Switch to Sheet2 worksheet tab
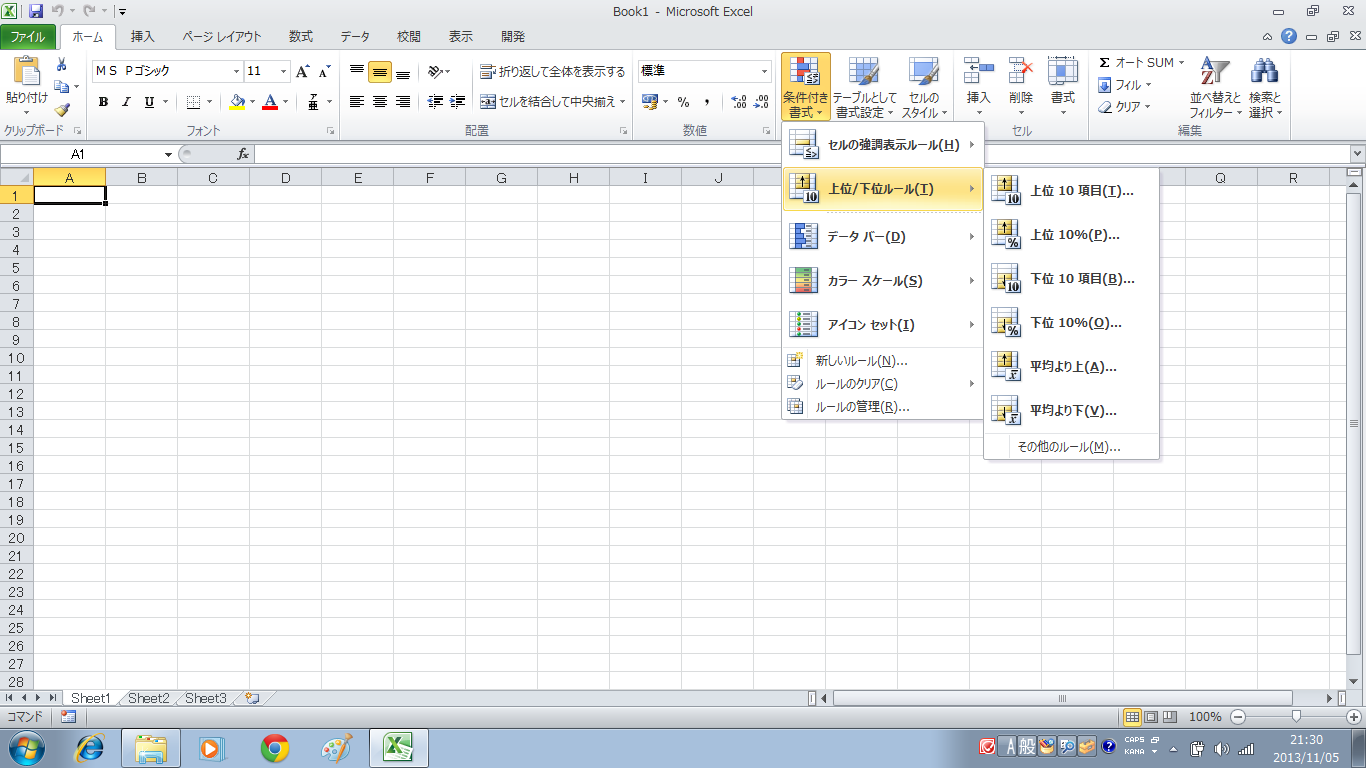 pos(148,698)
